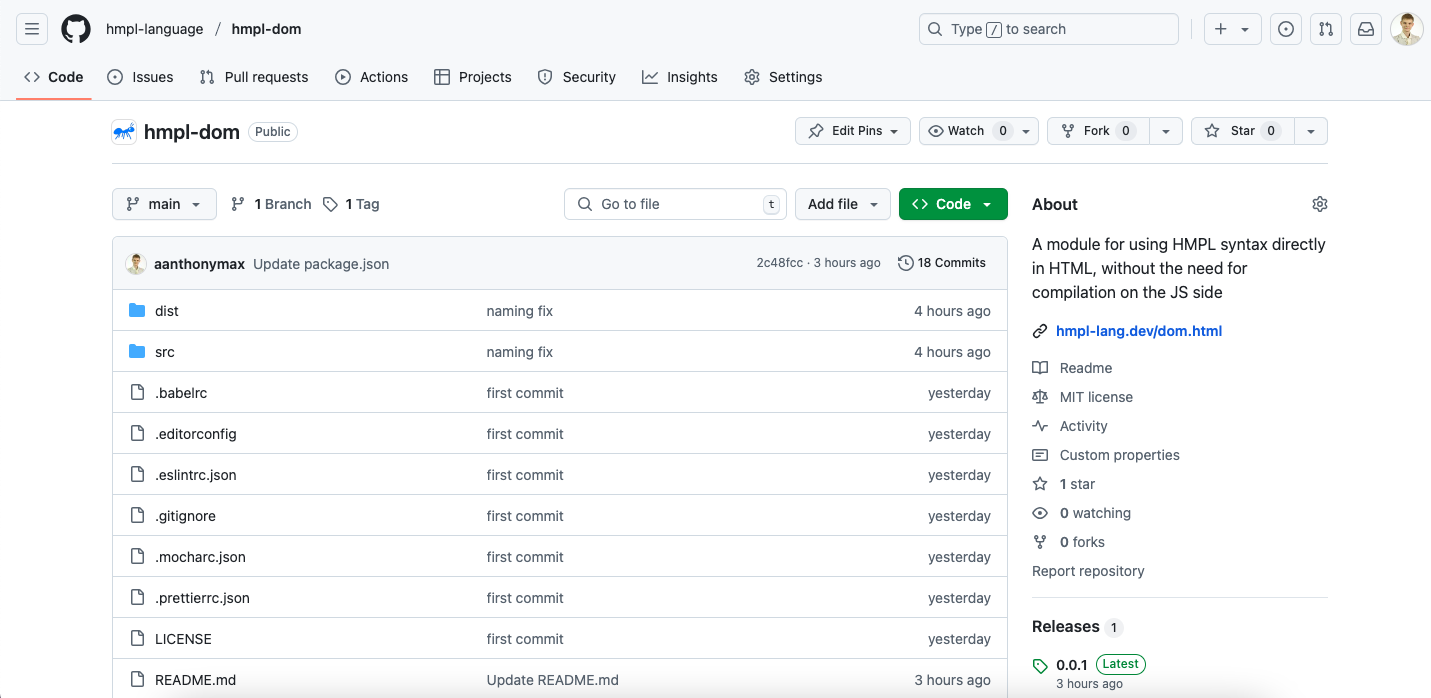Screen dimensions: 1431x698
Task: Click the 0.0.1 release tag icon
Action: coord(1040,665)
